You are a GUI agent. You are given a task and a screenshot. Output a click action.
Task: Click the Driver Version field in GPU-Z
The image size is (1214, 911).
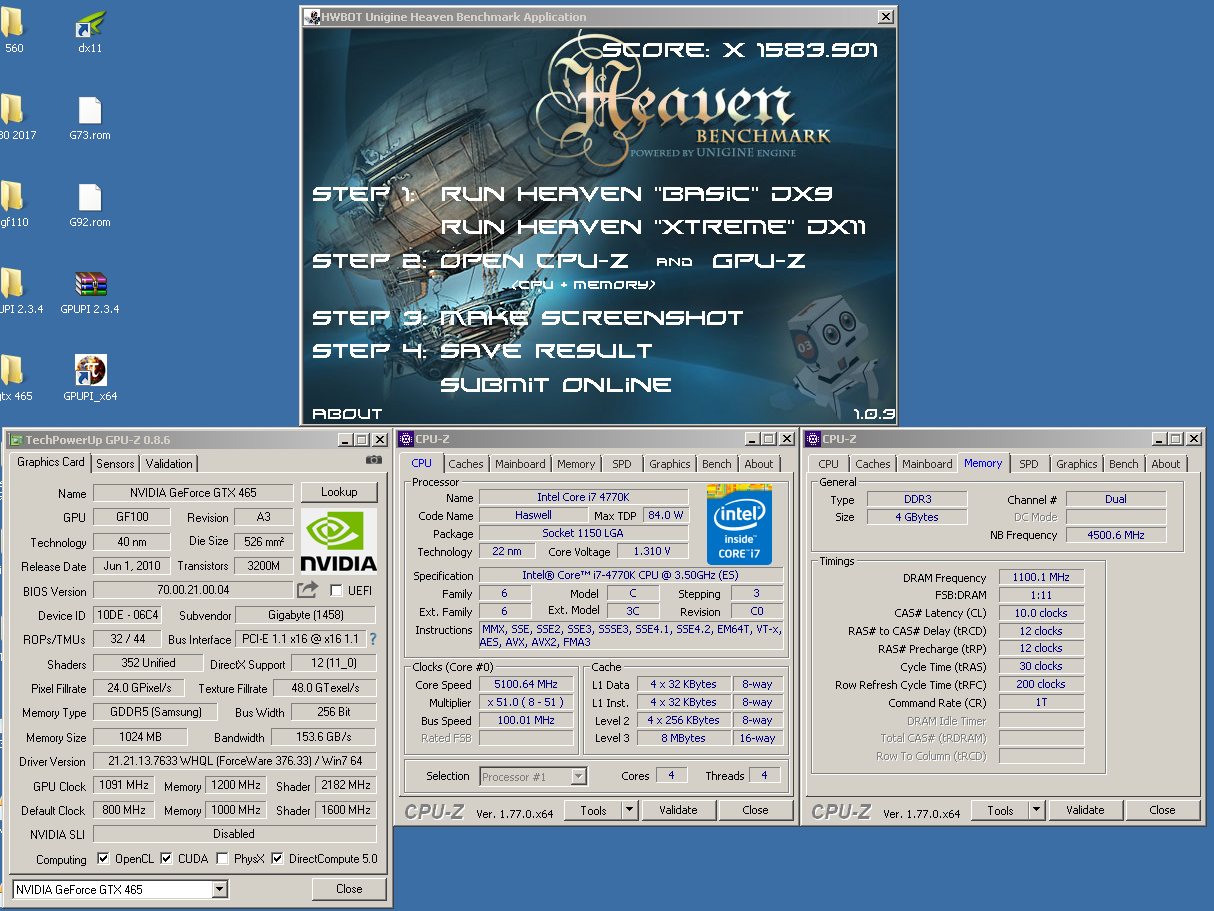(x=235, y=761)
